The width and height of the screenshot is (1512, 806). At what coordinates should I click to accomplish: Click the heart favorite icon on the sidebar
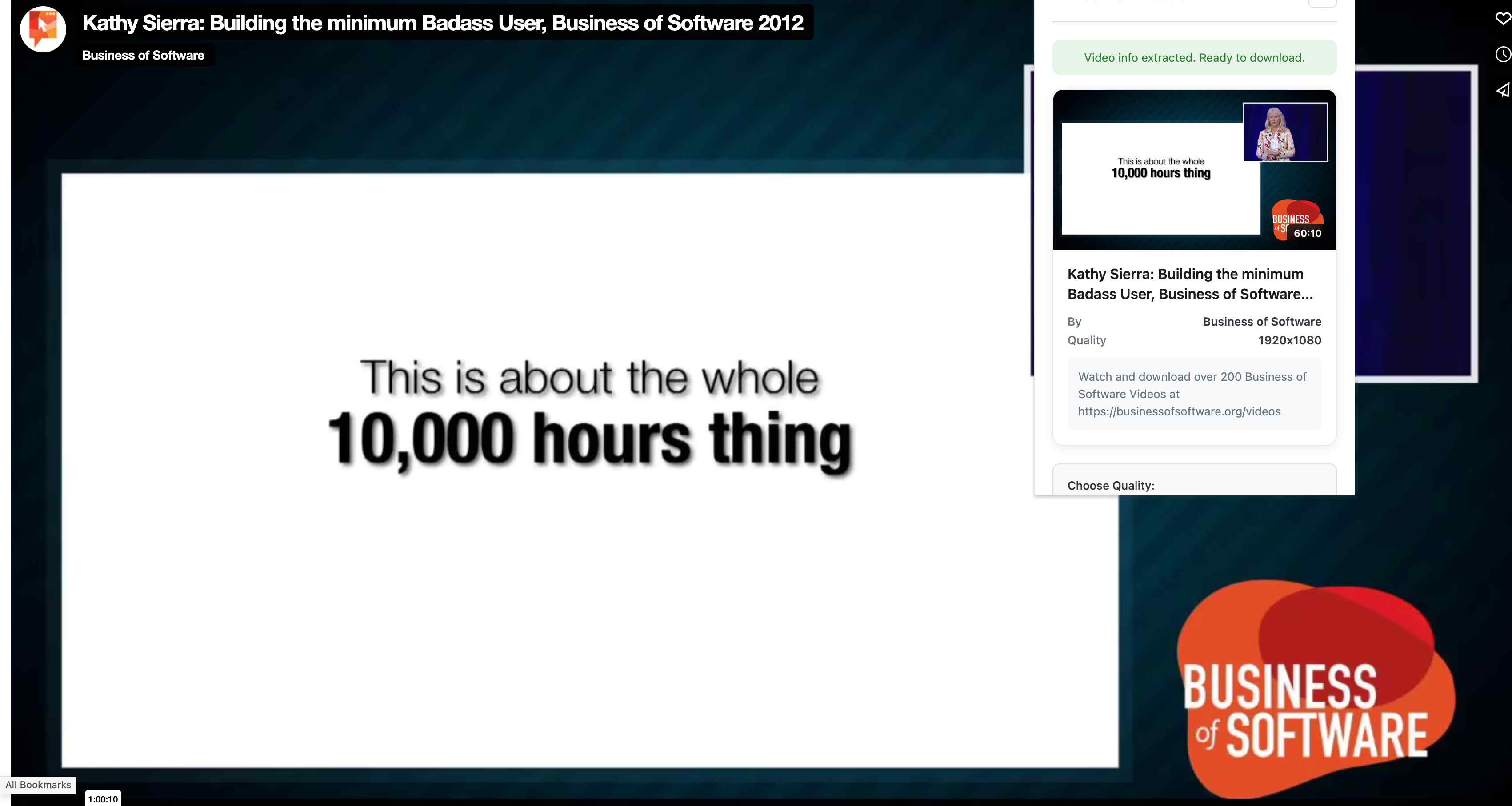tap(1503, 18)
